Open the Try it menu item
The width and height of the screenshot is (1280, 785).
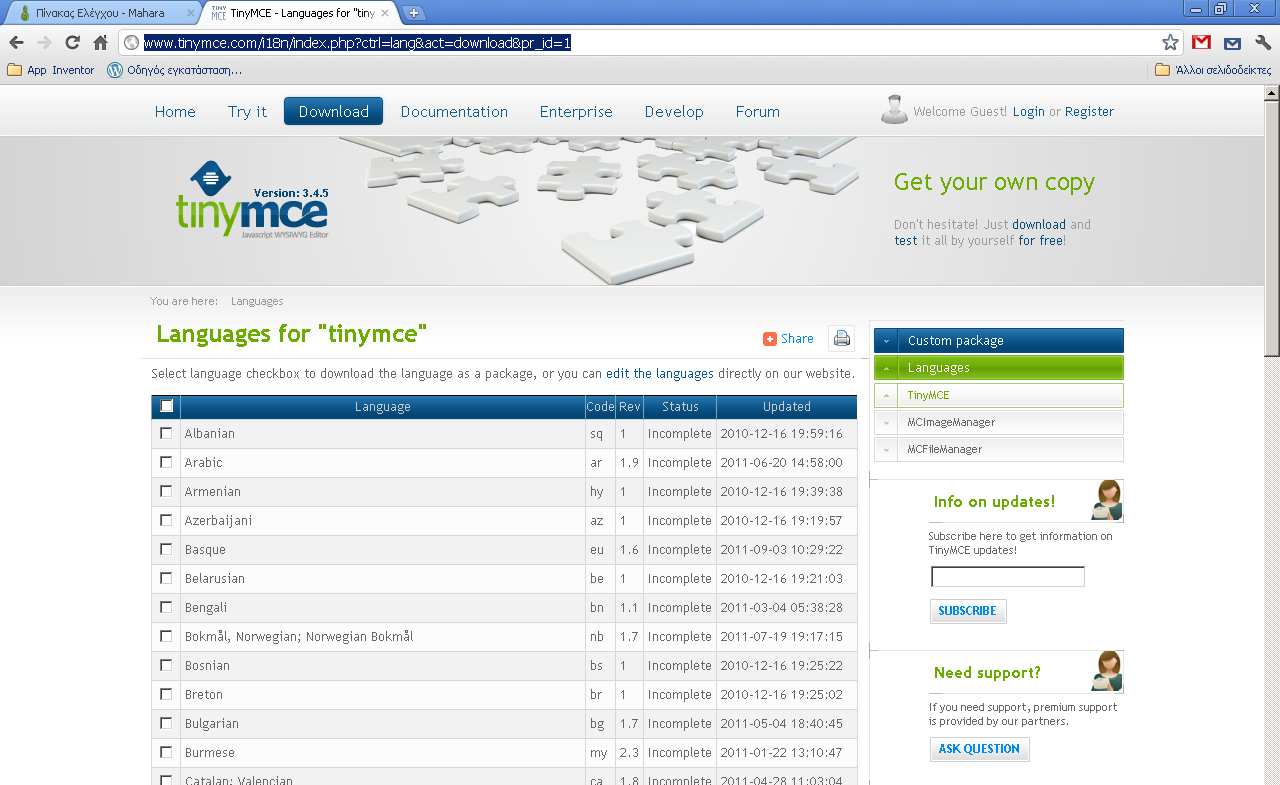coord(247,111)
